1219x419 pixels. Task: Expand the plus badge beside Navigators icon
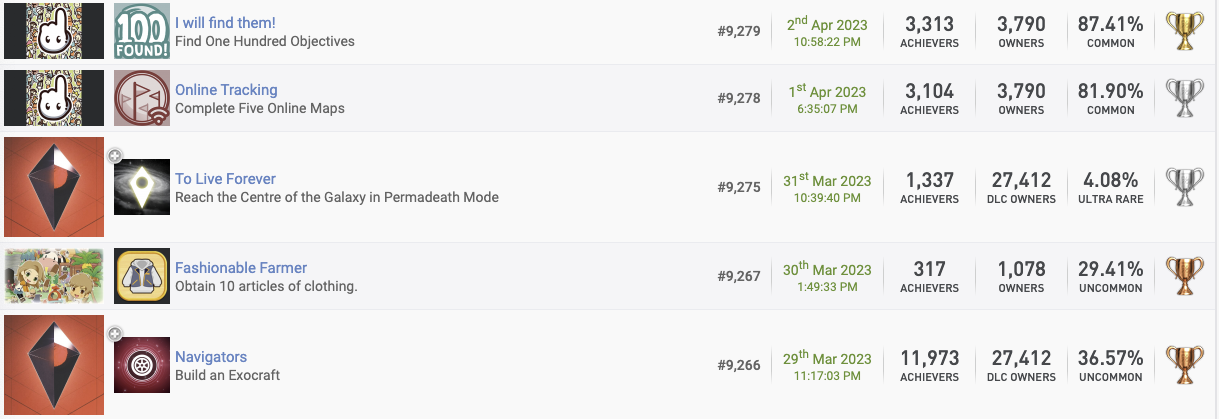coord(115,334)
